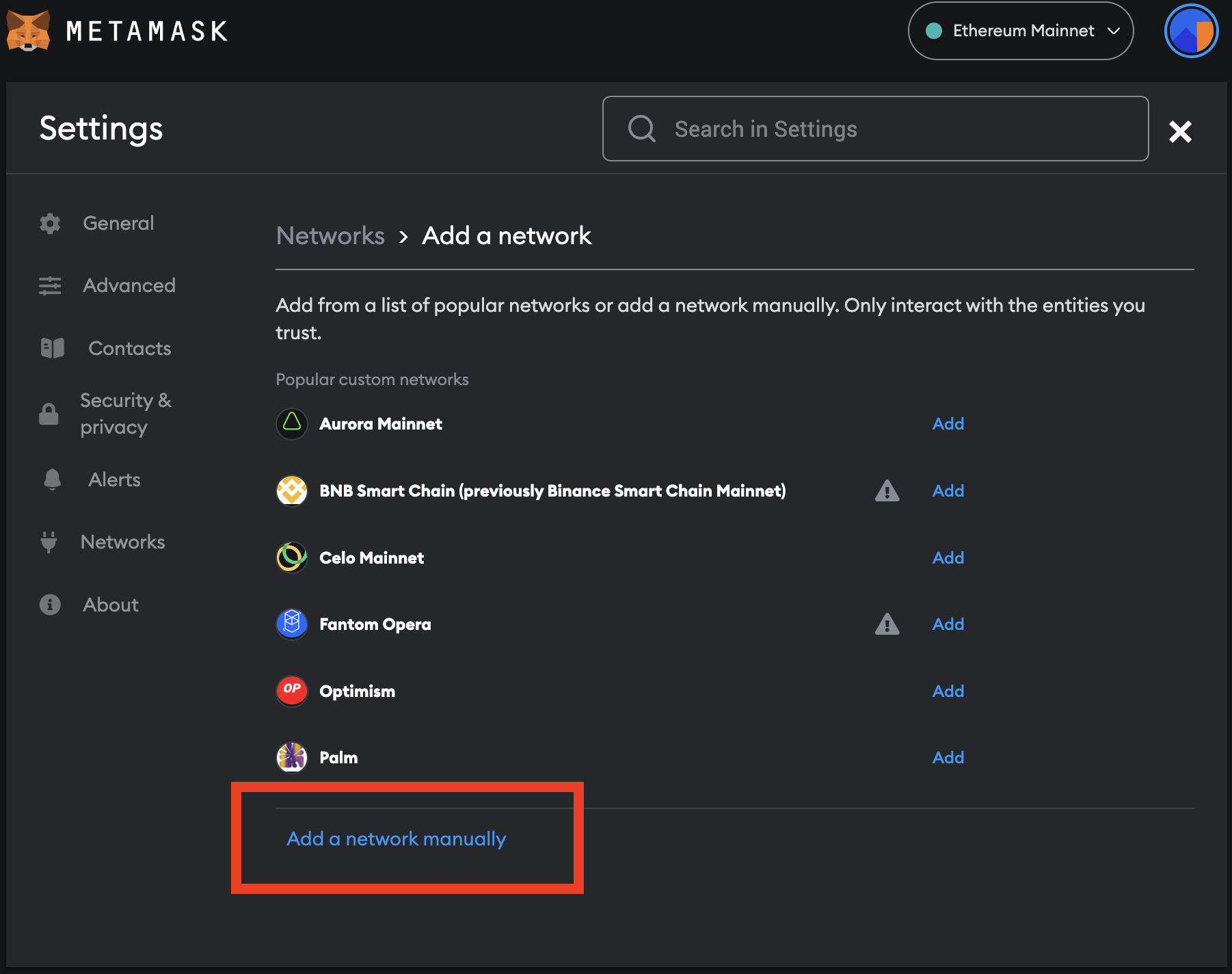Open General settings tab
The height and width of the screenshot is (974, 1232).
118,224
